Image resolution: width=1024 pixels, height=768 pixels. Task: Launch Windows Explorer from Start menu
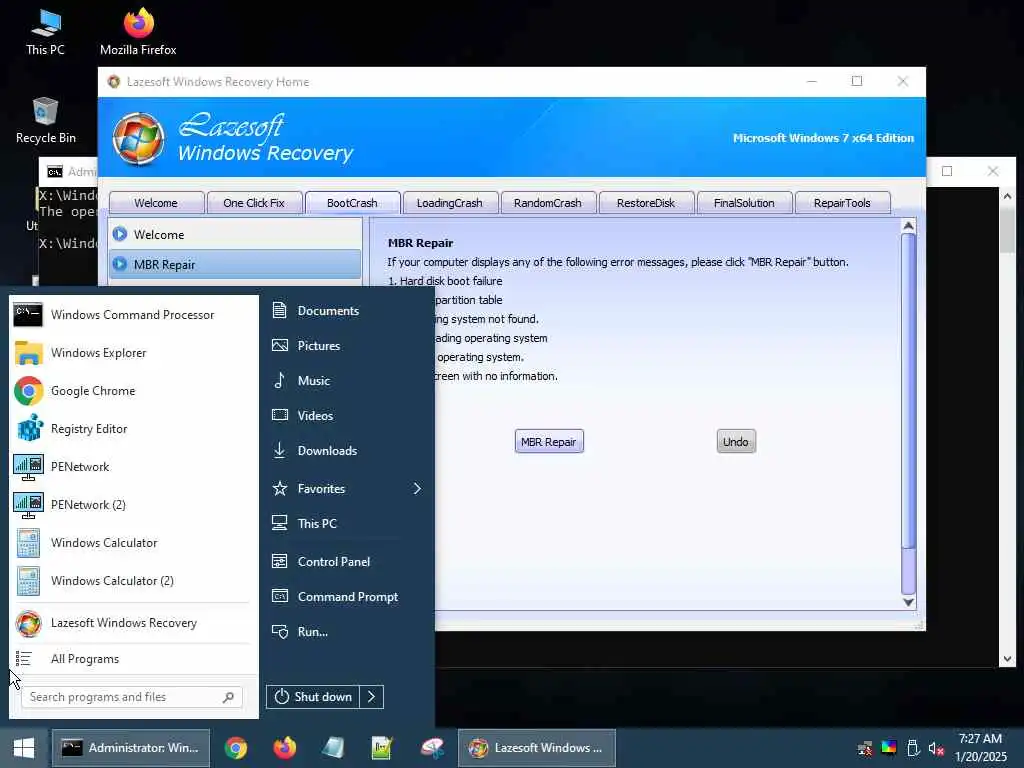133,353
